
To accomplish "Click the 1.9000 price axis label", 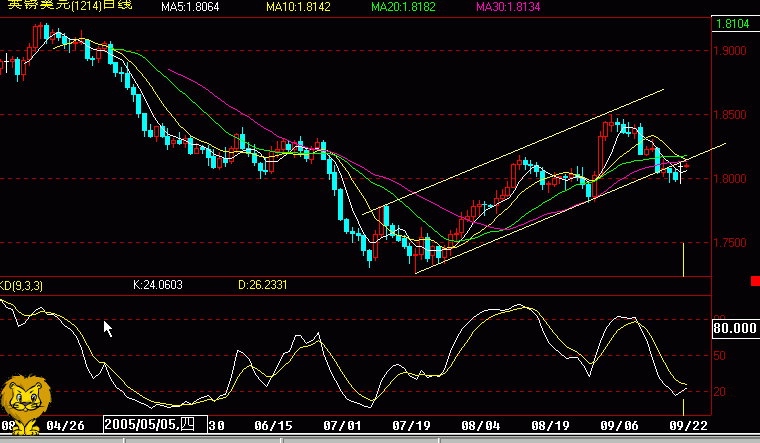I will [730, 50].
